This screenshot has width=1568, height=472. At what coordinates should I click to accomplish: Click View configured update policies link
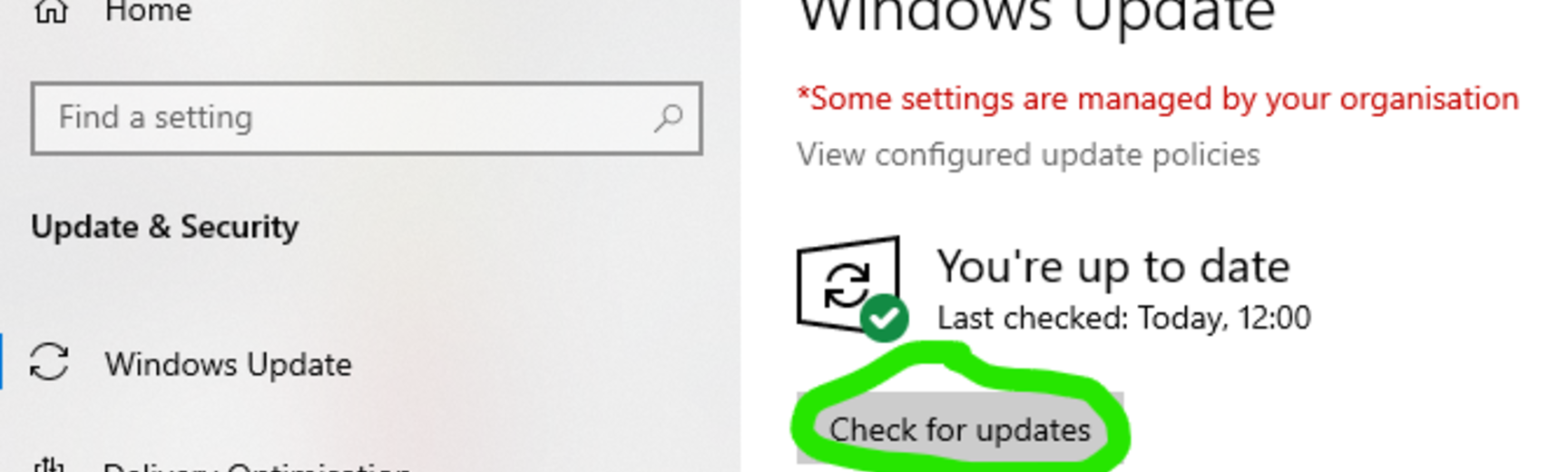pos(1028,155)
